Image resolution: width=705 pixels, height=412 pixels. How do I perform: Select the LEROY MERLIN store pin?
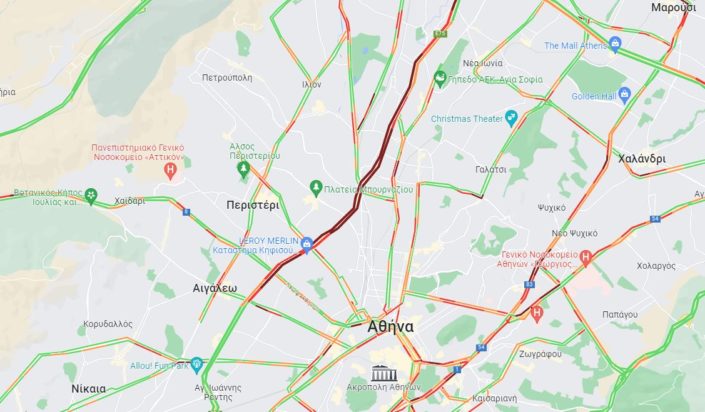(x=307, y=244)
